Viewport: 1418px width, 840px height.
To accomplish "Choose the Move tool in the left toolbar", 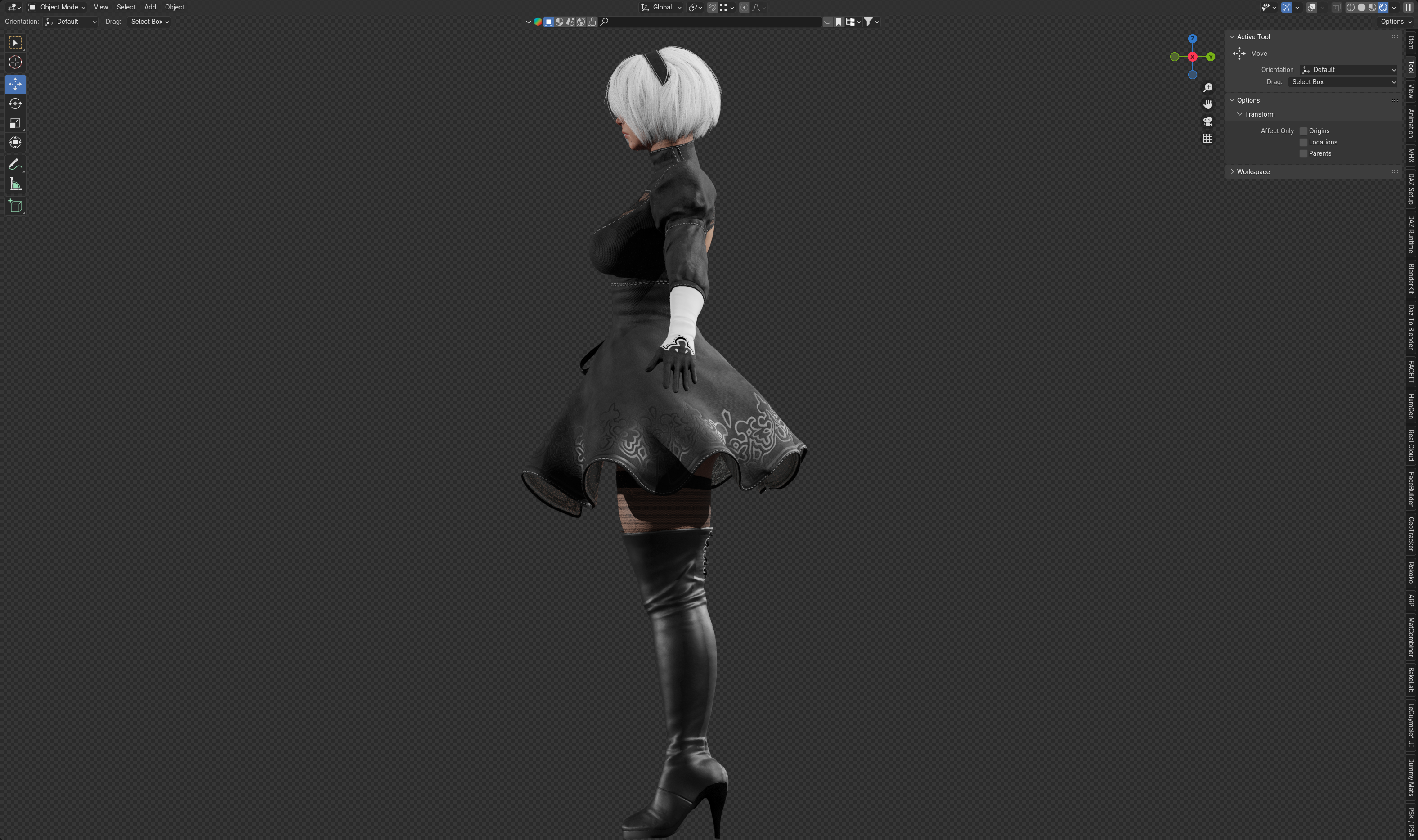I will click(x=15, y=84).
